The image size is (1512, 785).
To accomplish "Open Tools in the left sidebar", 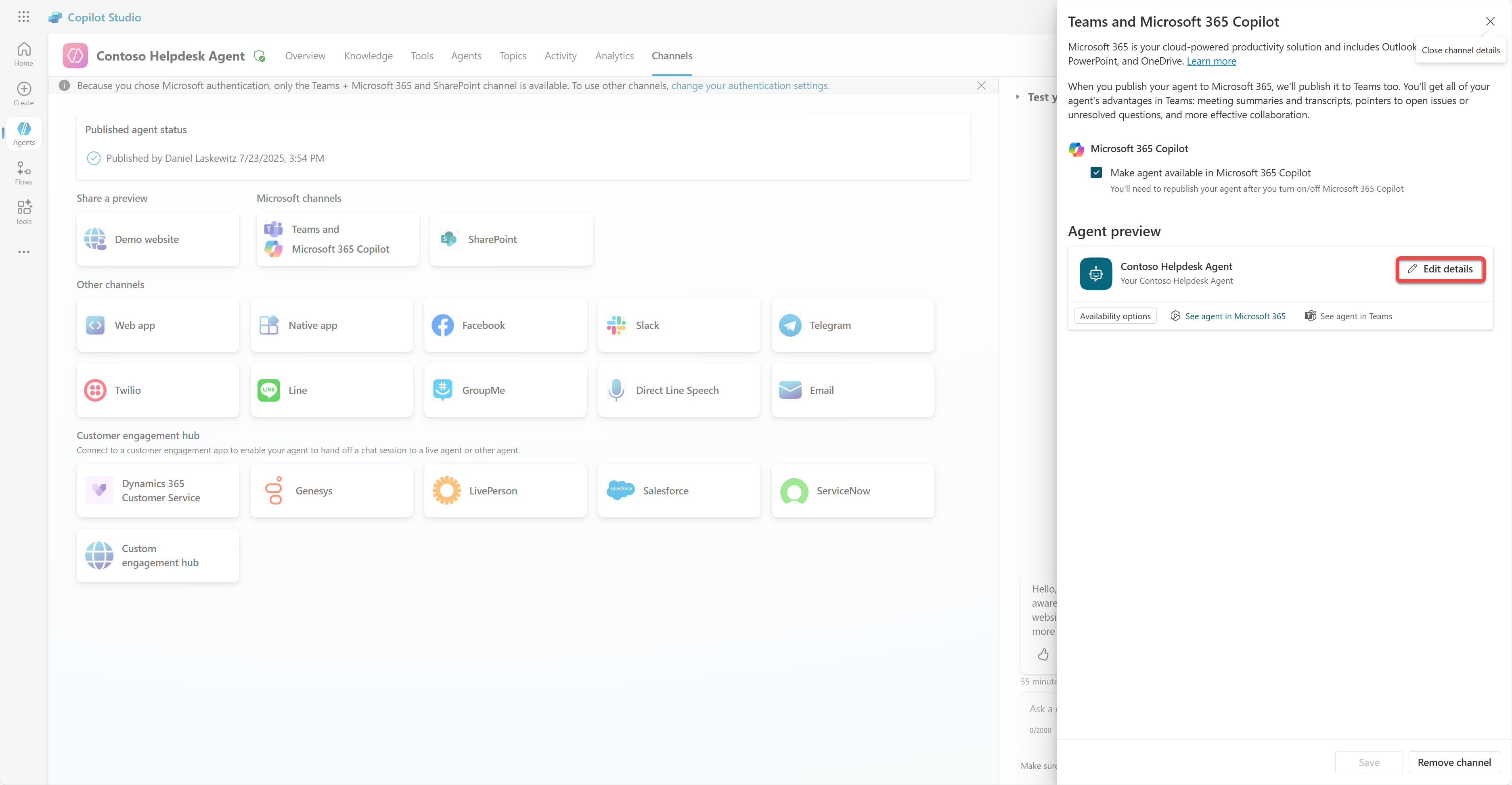I will tap(23, 212).
